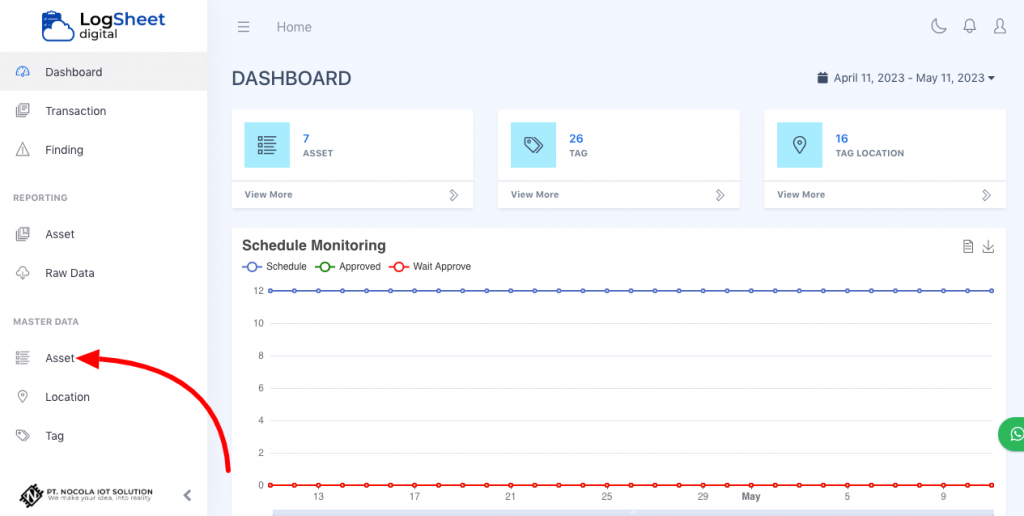The width and height of the screenshot is (1024, 516).
Task: Click the Tag Location card pin tile
Action: (799, 145)
